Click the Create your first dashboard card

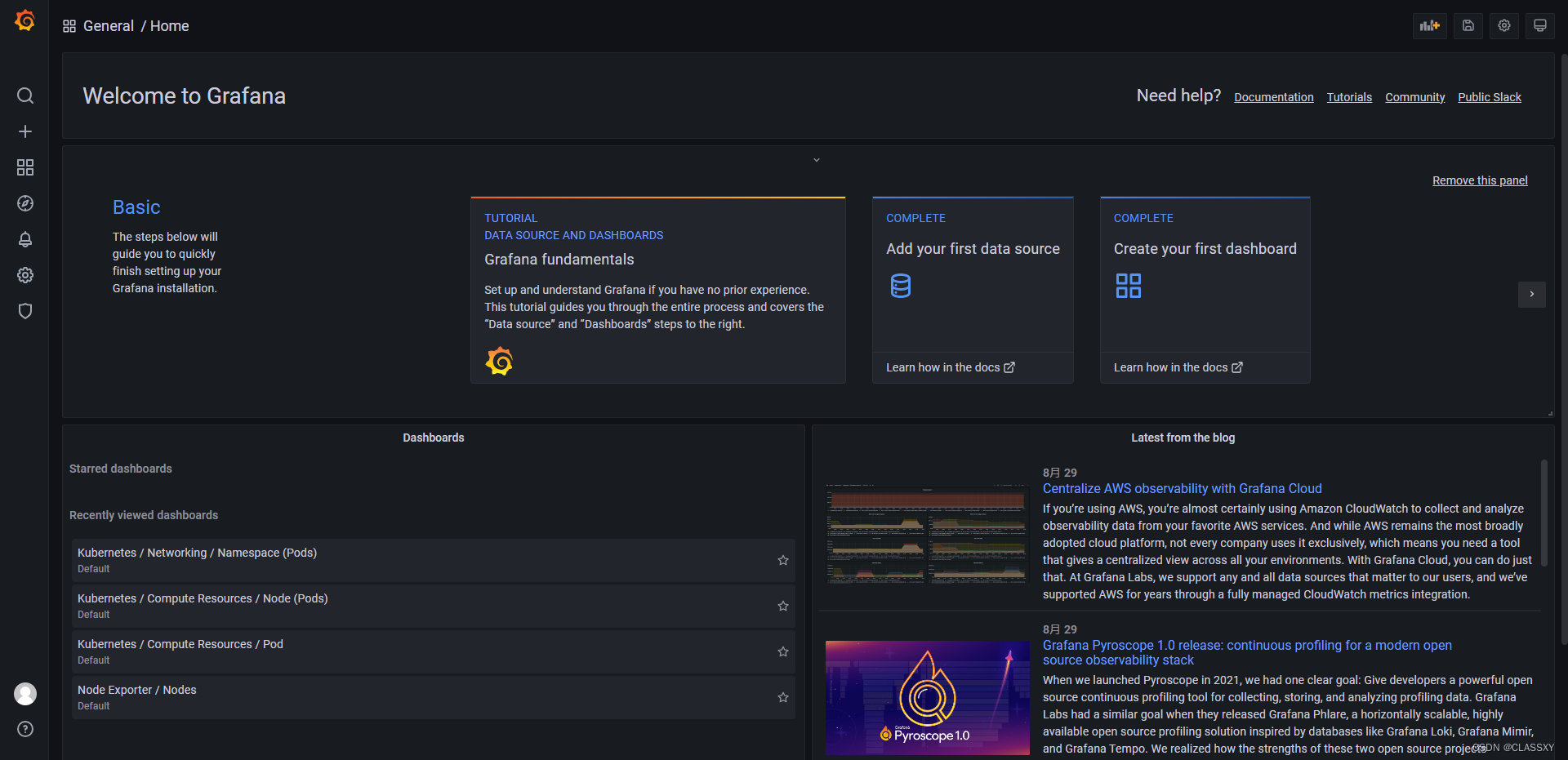(x=1205, y=290)
